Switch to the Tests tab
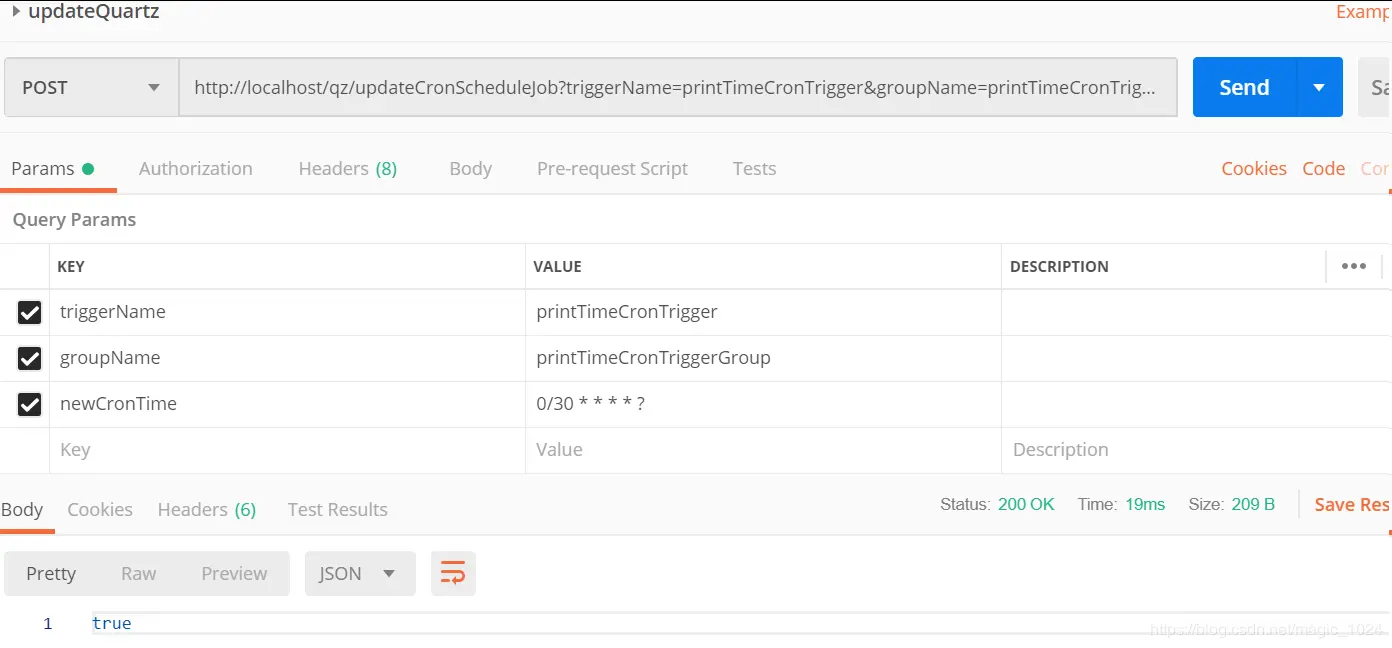The width and height of the screenshot is (1392, 648). tap(754, 169)
